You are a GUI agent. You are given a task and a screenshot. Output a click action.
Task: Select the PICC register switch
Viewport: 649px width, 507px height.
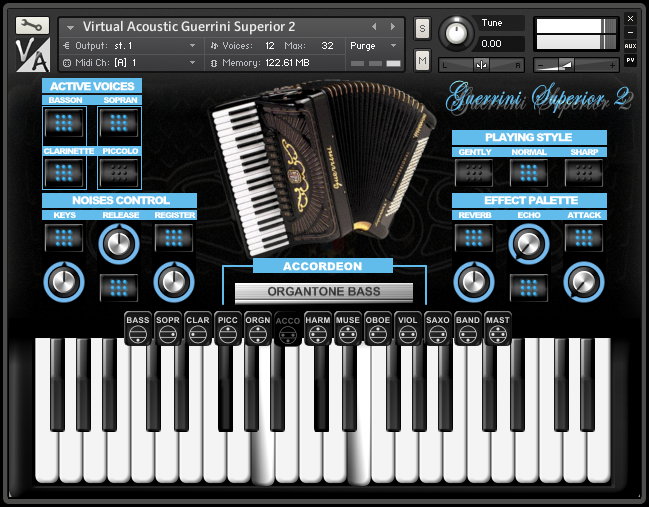click(228, 329)
